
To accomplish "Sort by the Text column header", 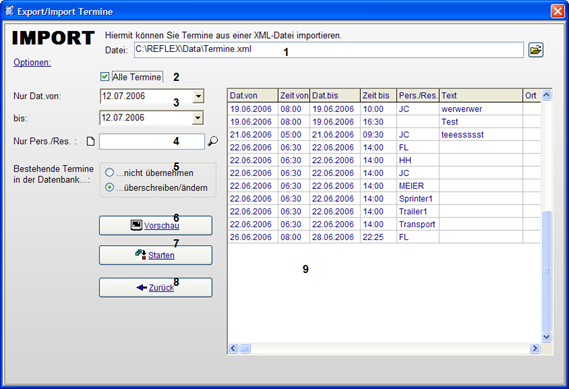I will (x=481, y=95).
